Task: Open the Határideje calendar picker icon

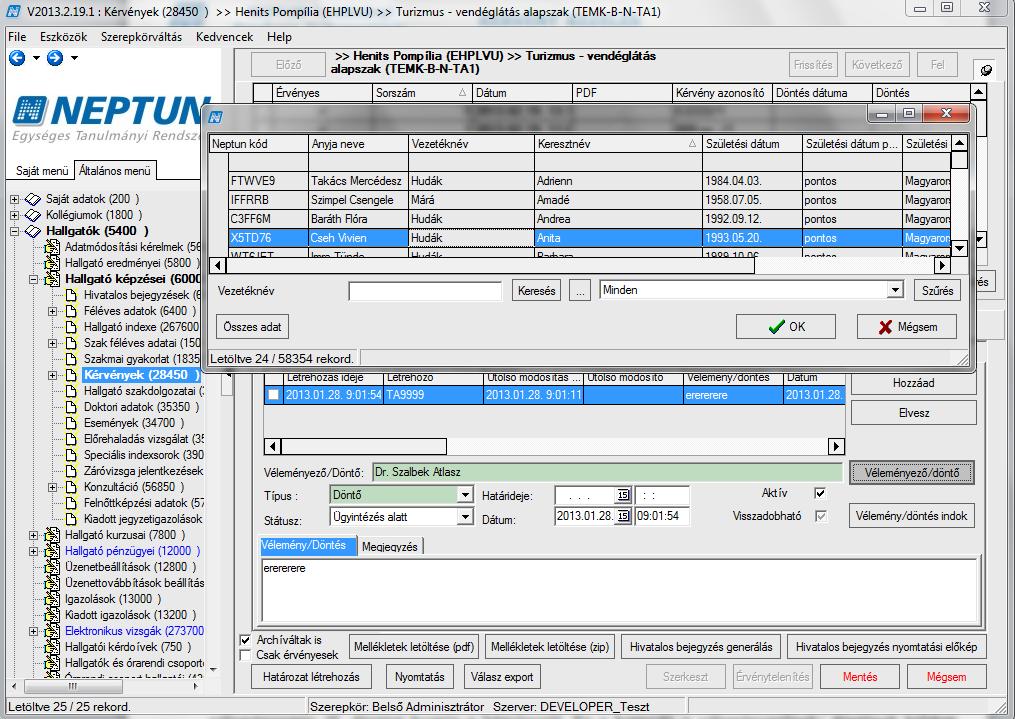Action: pyautogui.click(x=623, y=495)
